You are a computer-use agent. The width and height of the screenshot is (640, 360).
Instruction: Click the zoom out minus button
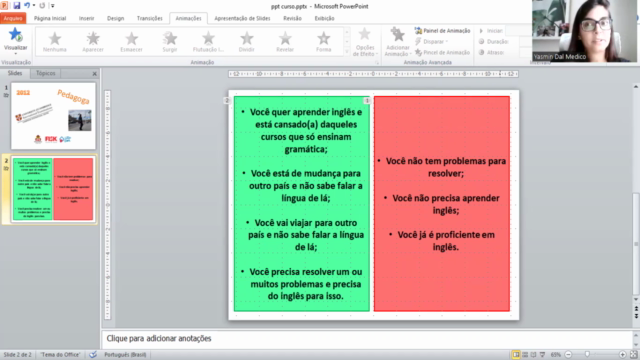pyautogui.click(x=568, y=355)
